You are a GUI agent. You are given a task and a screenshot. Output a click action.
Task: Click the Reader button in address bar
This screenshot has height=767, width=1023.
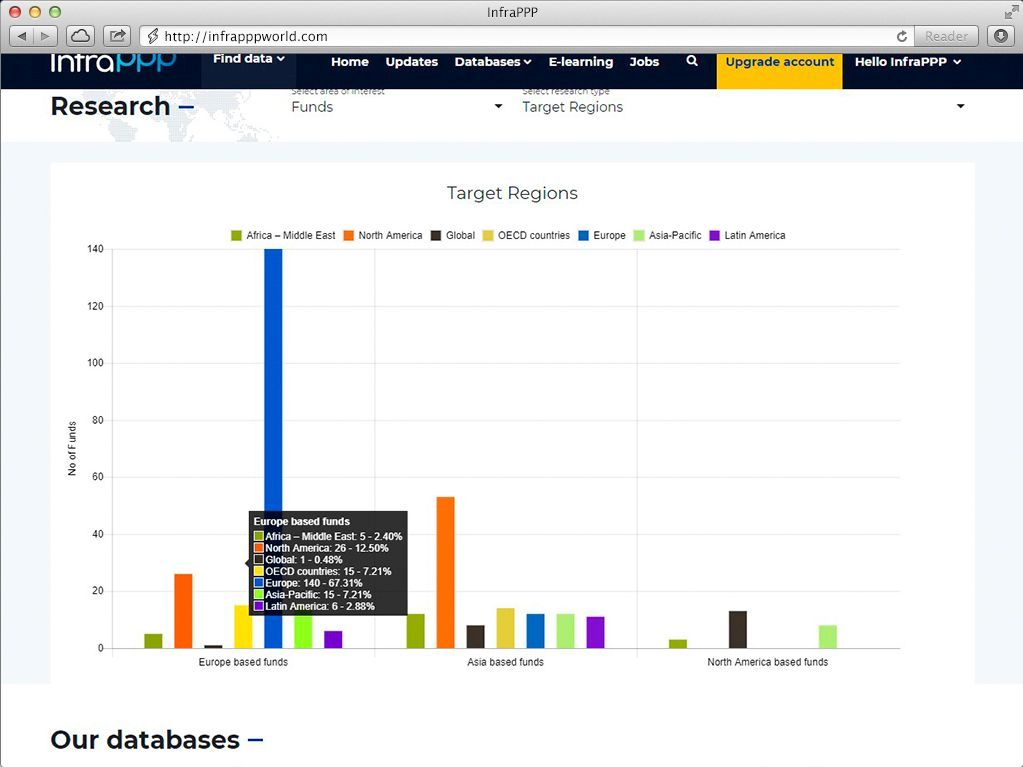click(945, 36)
